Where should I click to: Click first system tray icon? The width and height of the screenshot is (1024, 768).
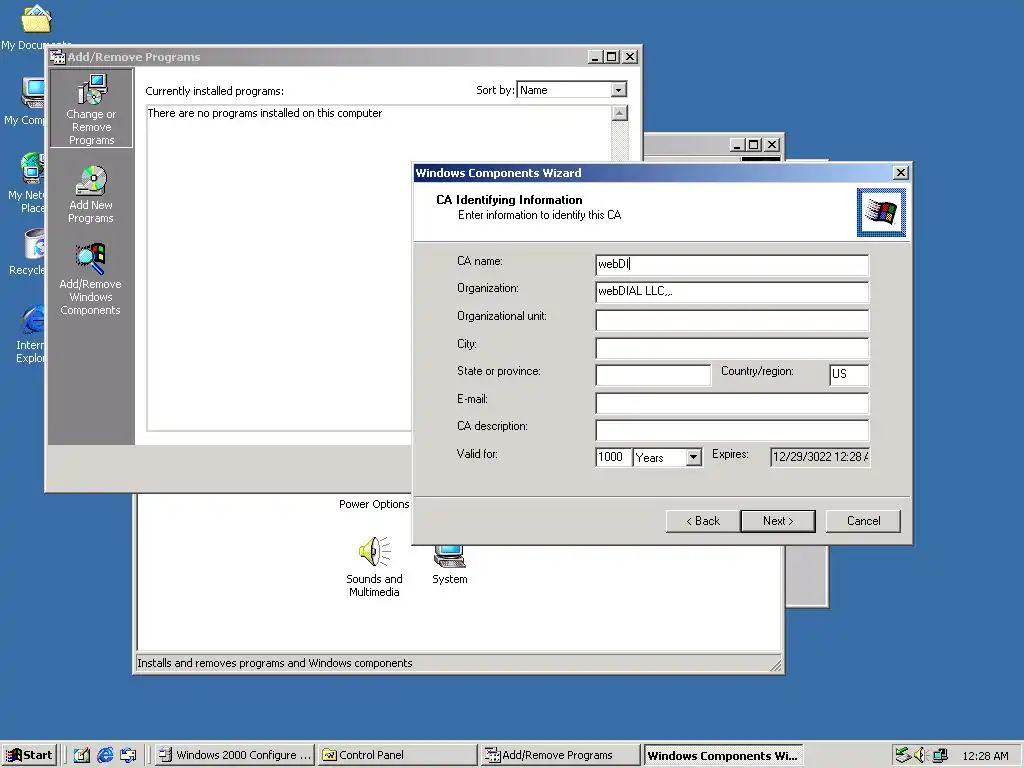903,755
